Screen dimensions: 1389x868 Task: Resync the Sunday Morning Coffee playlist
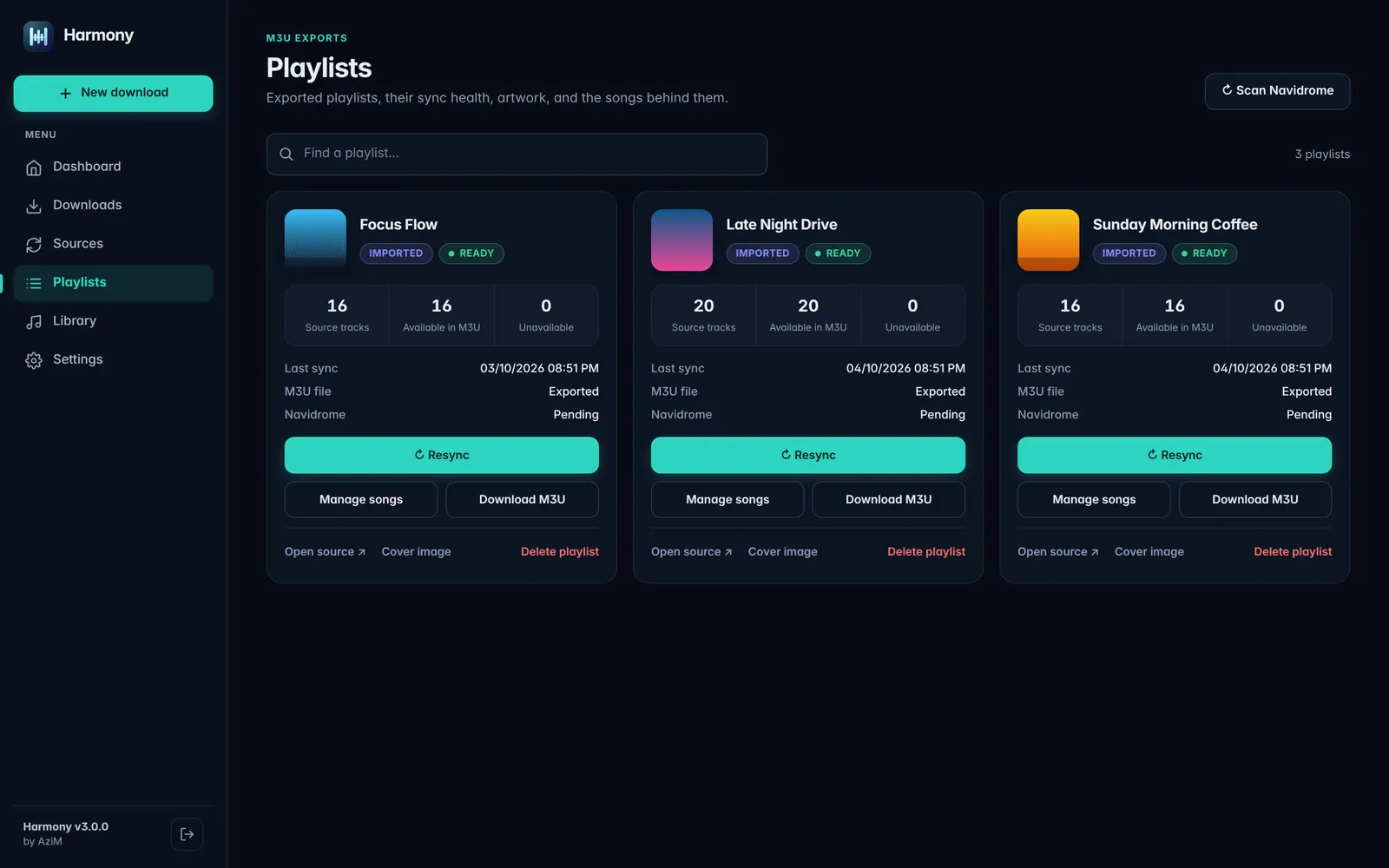click(x=1175, y=455)
